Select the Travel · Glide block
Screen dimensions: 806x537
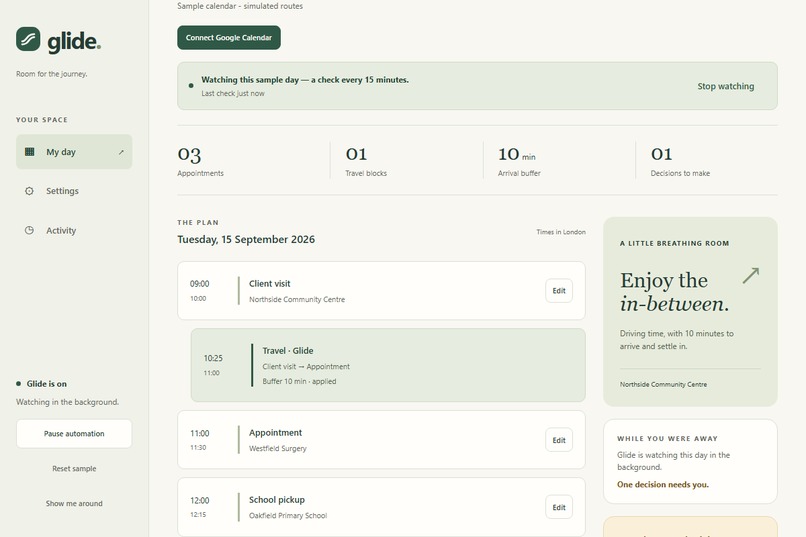[x=388, y=365]
